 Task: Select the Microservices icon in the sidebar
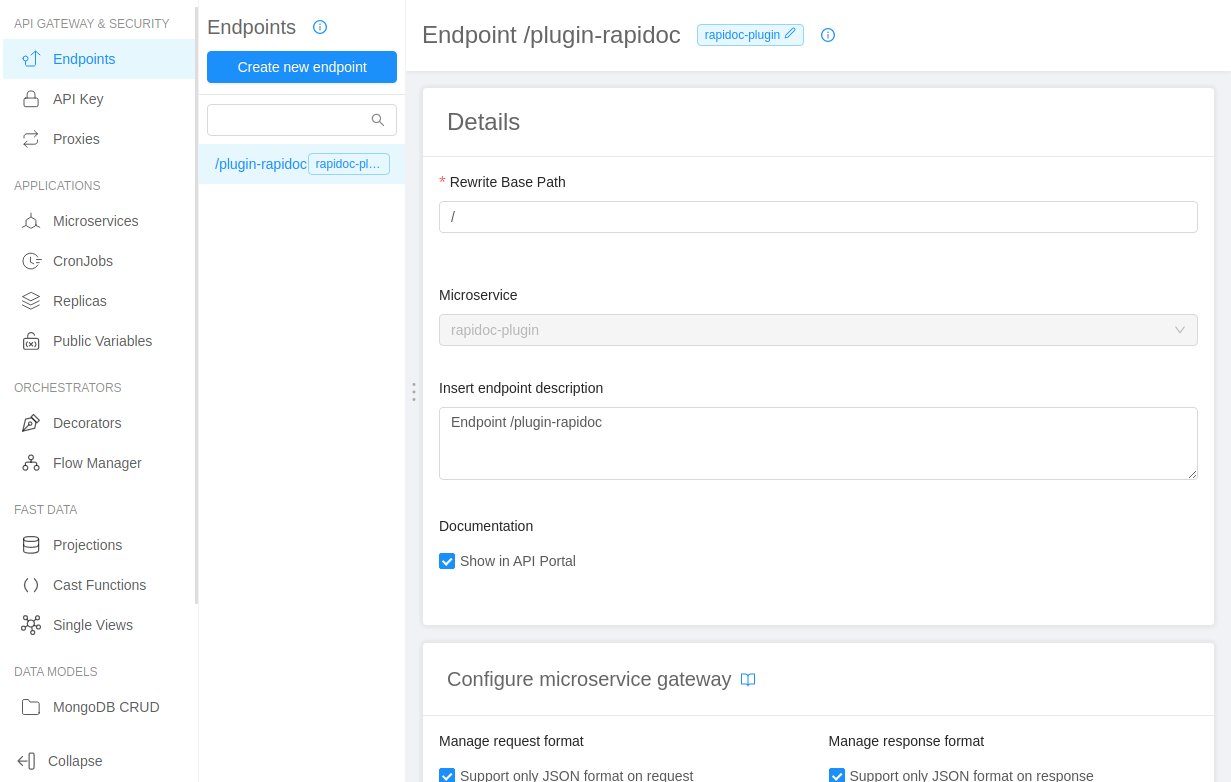pyautogui.click(x=31, y=221)
